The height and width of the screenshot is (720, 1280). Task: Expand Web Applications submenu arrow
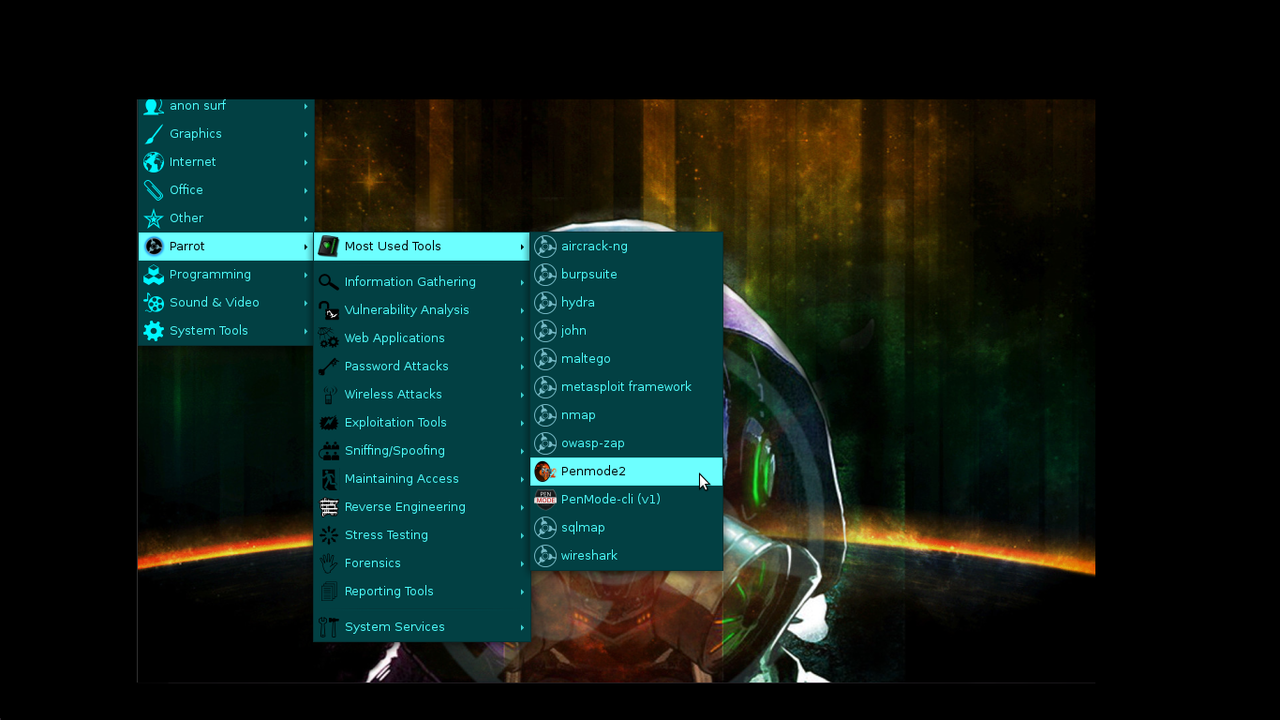pos(522,338)
